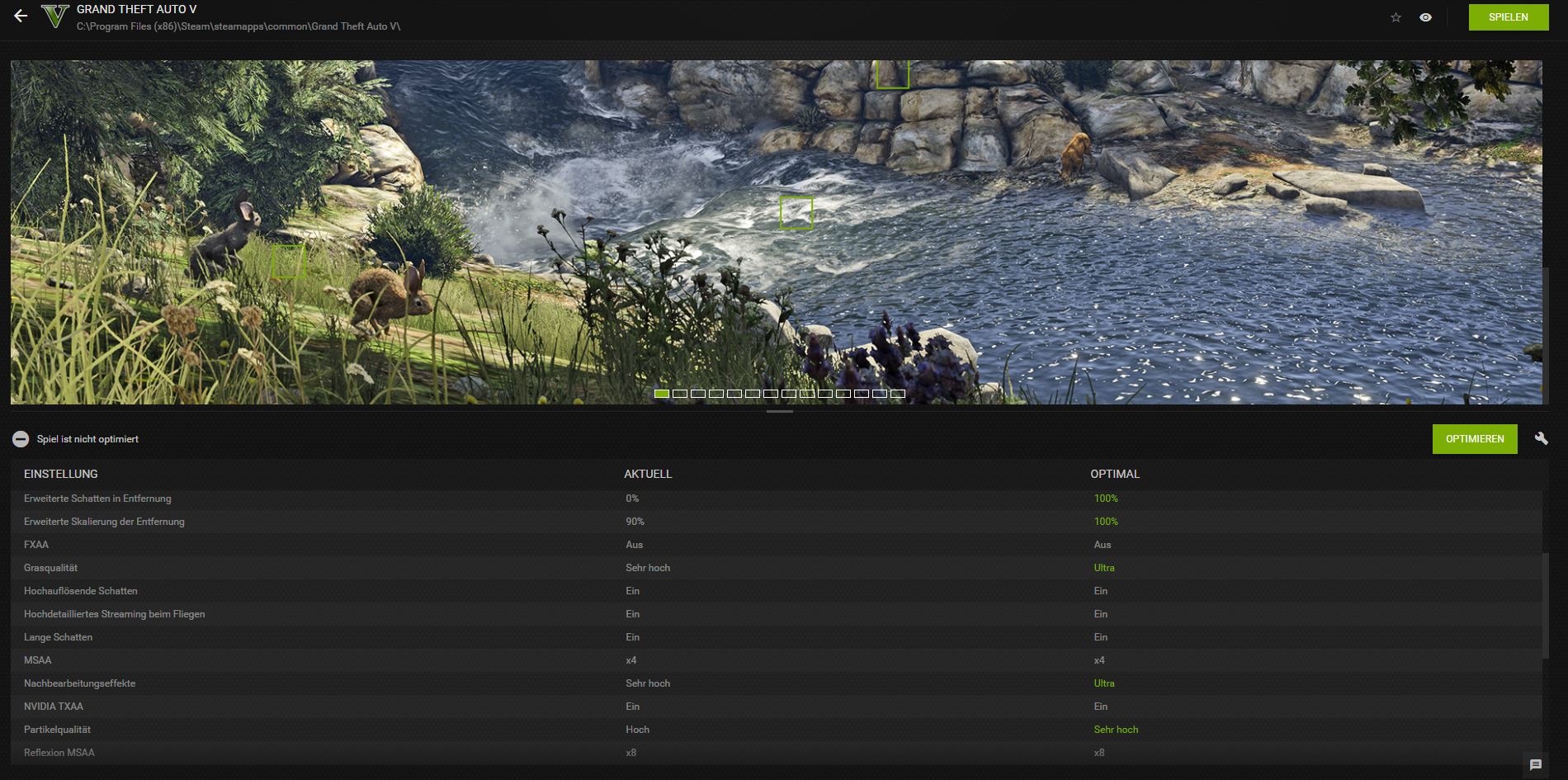Select the MSAA setting name
Screen dimensions: 1568x780
point(37,660)
